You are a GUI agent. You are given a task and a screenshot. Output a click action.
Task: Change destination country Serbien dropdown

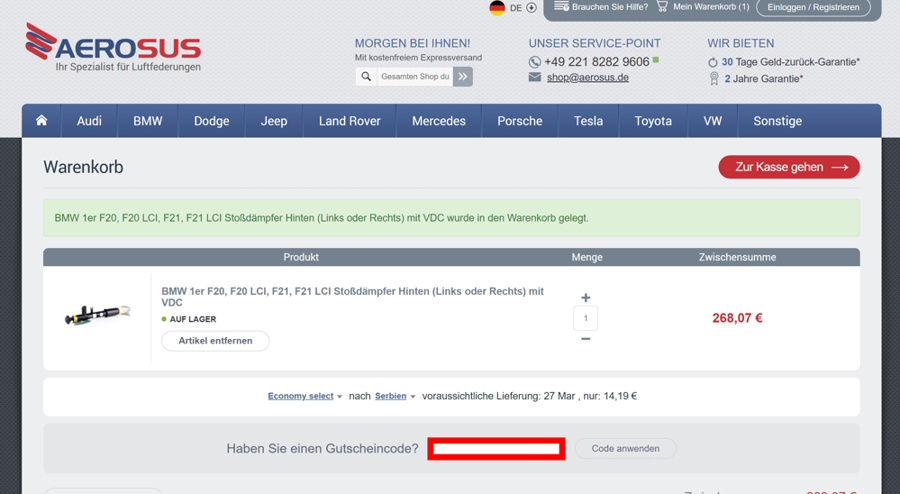(395, 396)
